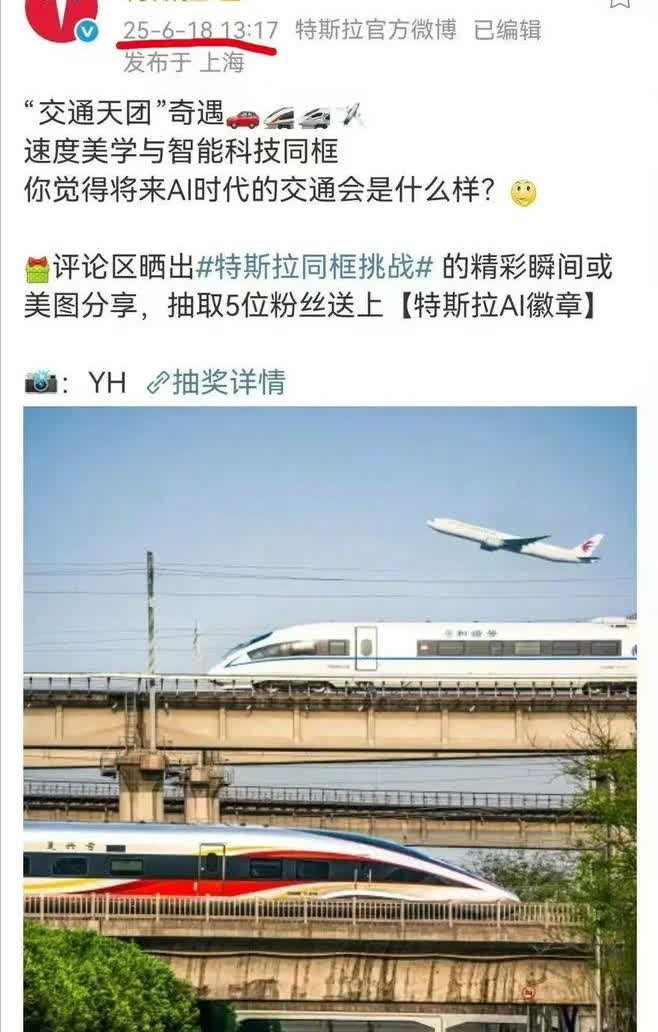Click the white 和谐号 train in the photo
This screenshot has width=658, height=1032.
[x=422, y=654]
